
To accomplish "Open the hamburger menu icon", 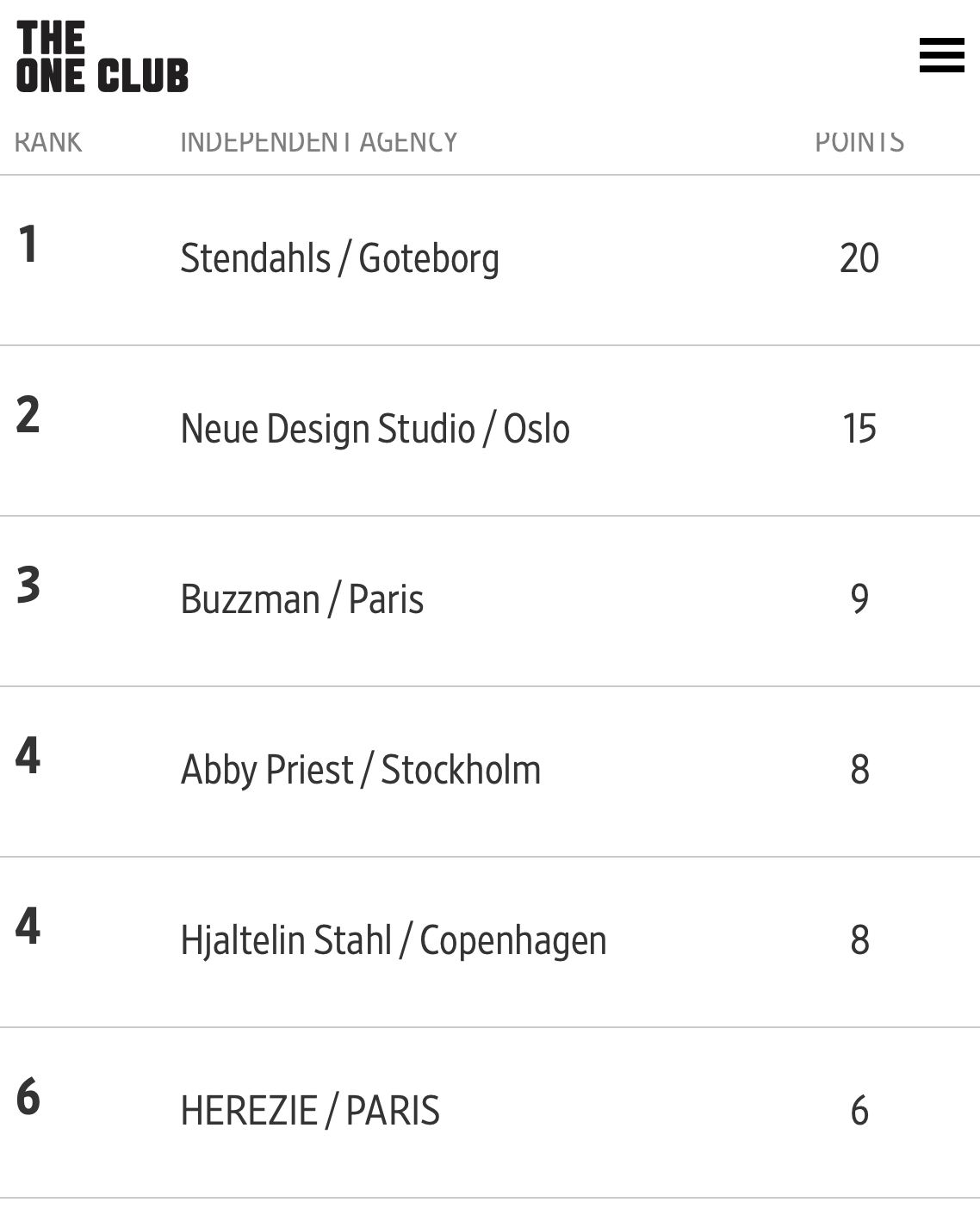I will [x=941, y=55].
